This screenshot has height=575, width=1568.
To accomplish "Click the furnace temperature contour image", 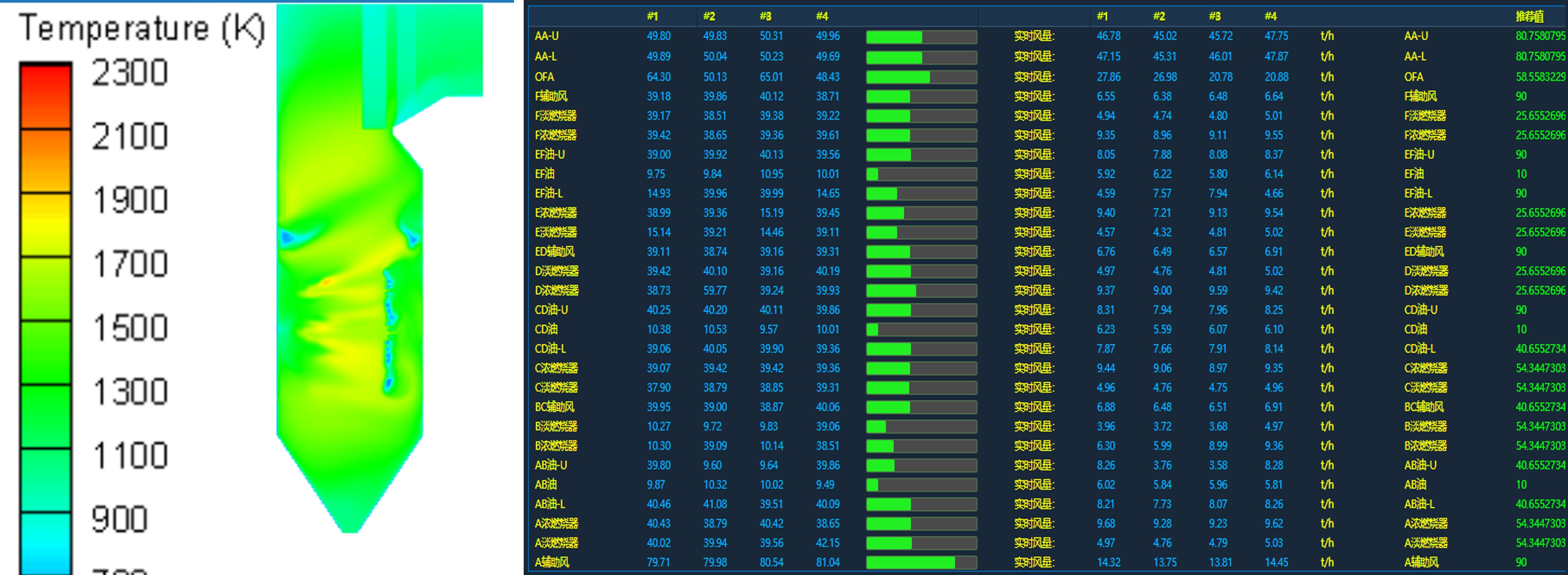I will [x=350, y=274].
